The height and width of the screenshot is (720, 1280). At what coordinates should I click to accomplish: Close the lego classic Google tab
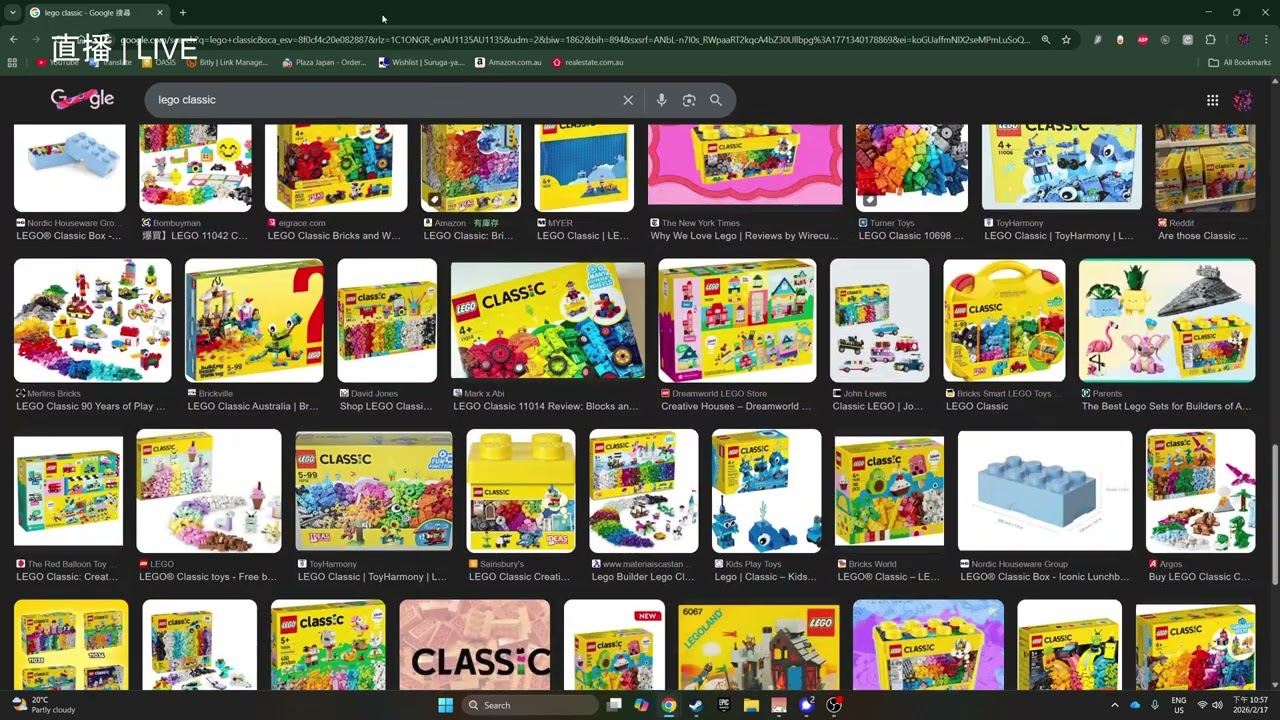tap(160, 13)
